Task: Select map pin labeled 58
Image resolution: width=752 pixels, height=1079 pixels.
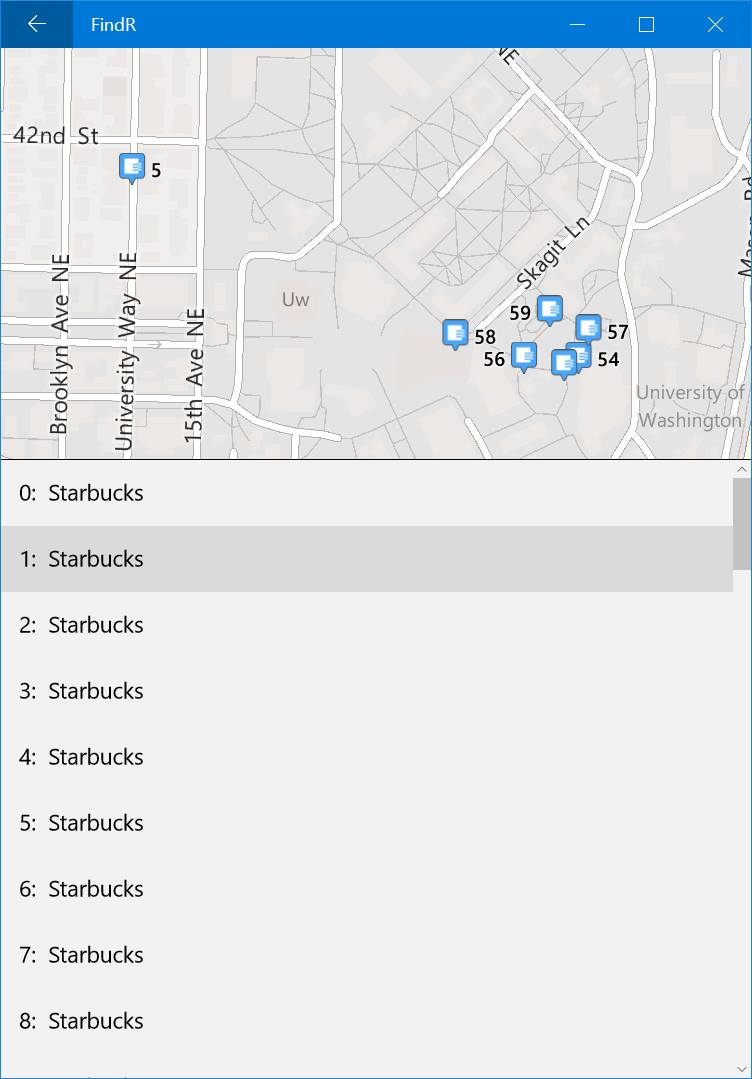Action: (455, 334)
